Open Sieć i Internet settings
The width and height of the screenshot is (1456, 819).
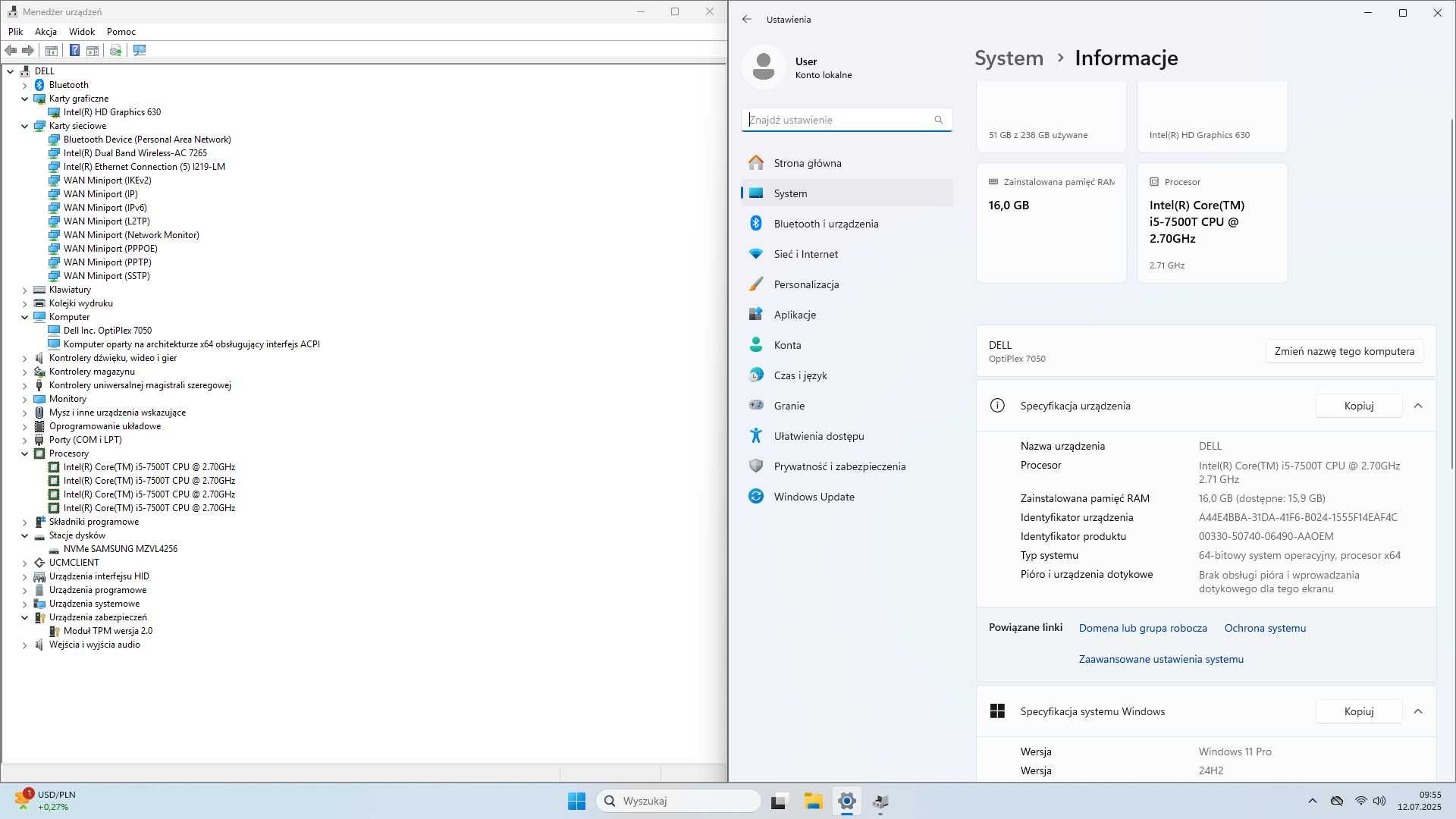tap(846, 254)
